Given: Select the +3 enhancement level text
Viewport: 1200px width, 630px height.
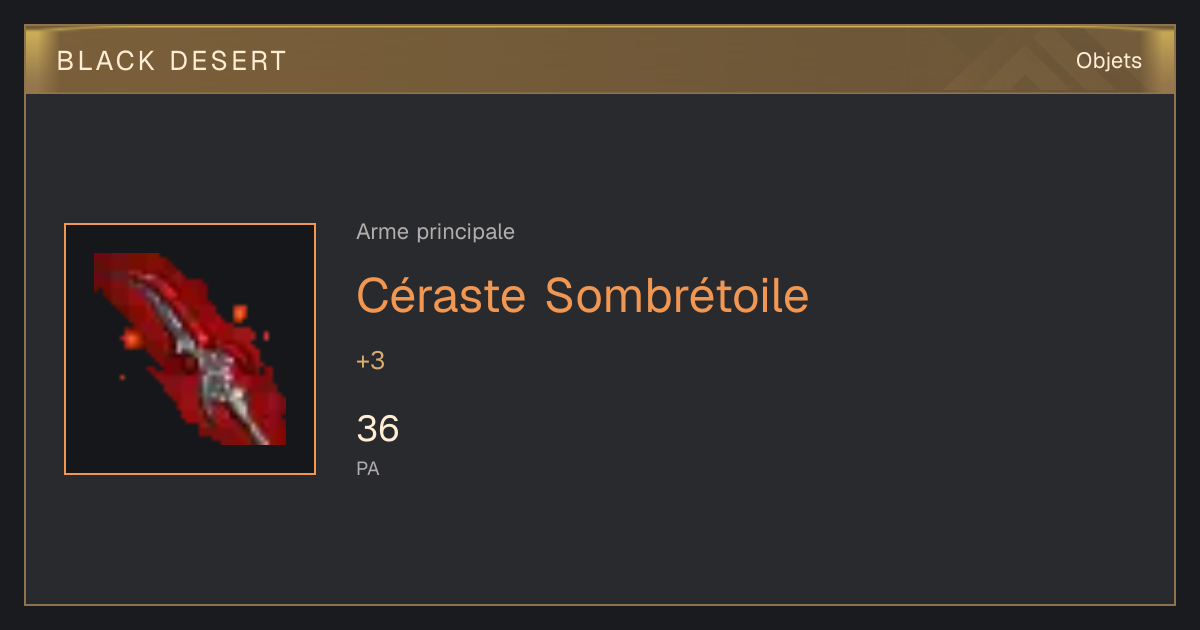Looking at the screenshot, I should click(x=370, y=361).
